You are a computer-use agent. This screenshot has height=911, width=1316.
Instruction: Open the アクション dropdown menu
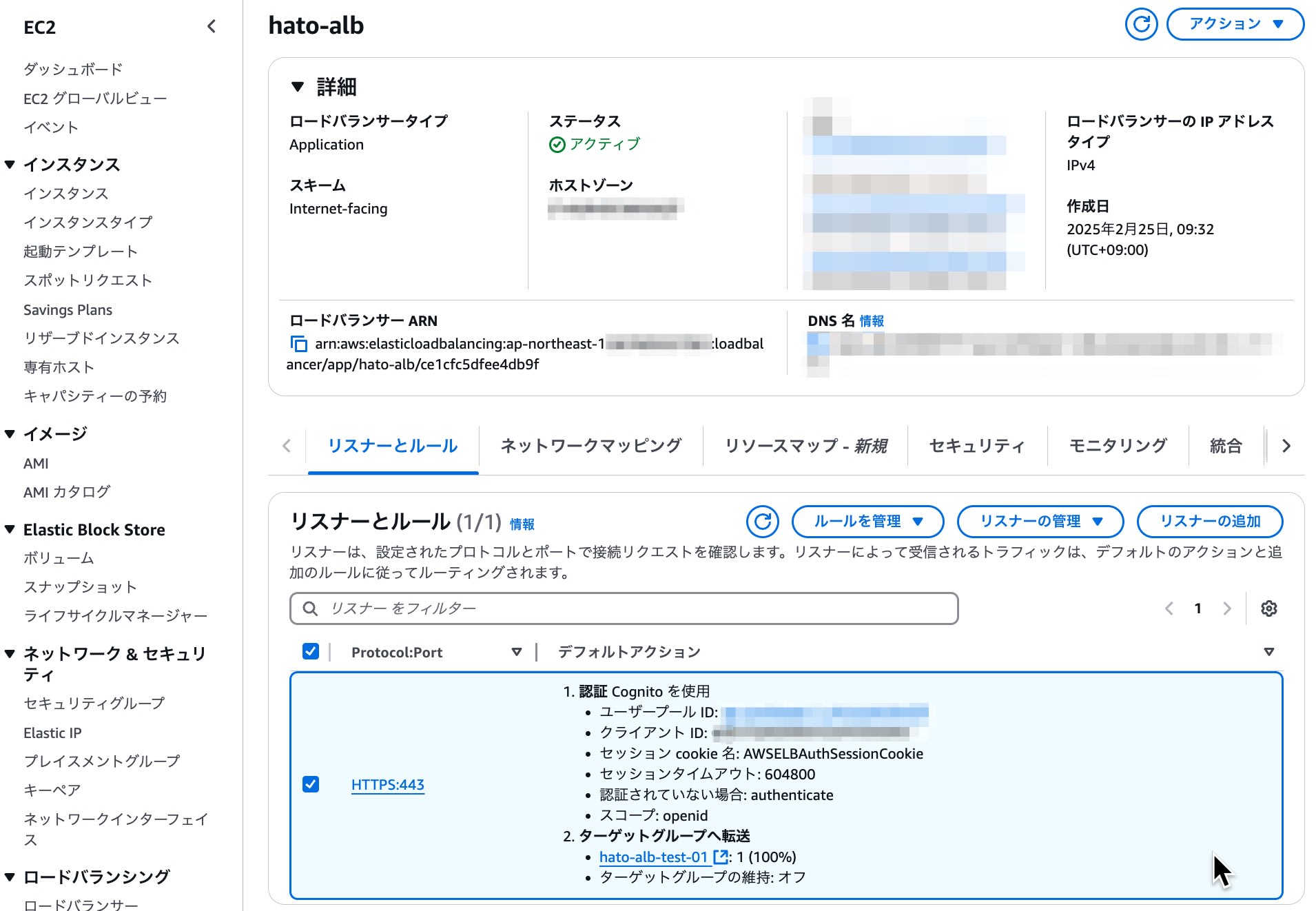tap(1235, 24)
